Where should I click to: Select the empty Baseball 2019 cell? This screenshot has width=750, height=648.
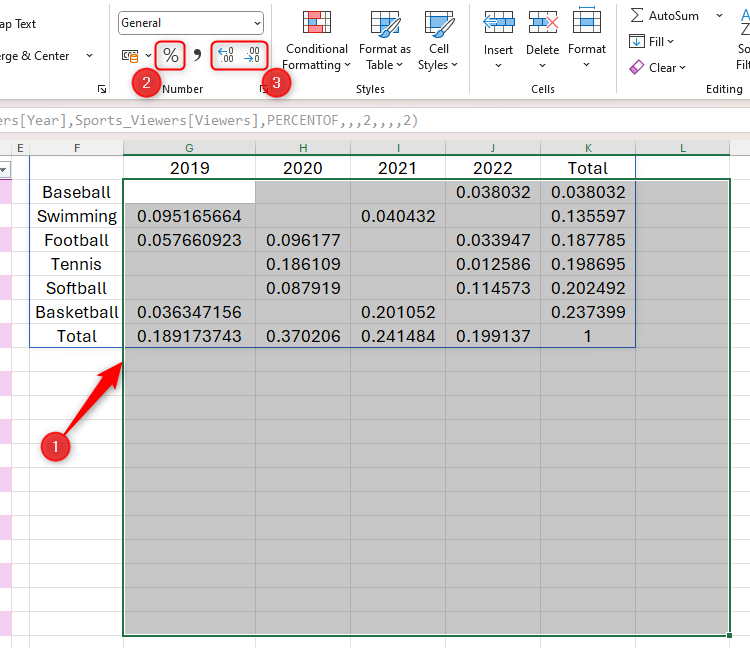(x=189, y=192)
